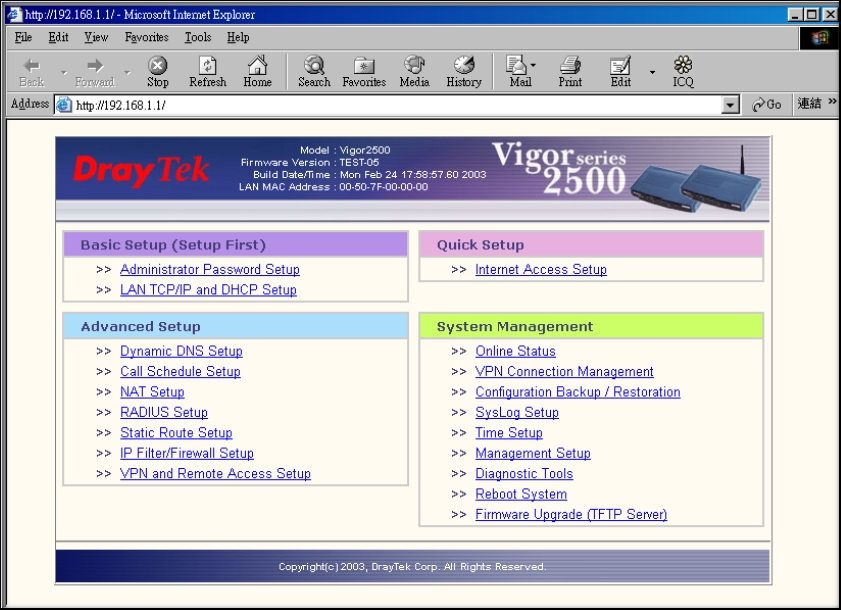Open the Search pane
Screen dimensions: 841x610
pos(314,71)
